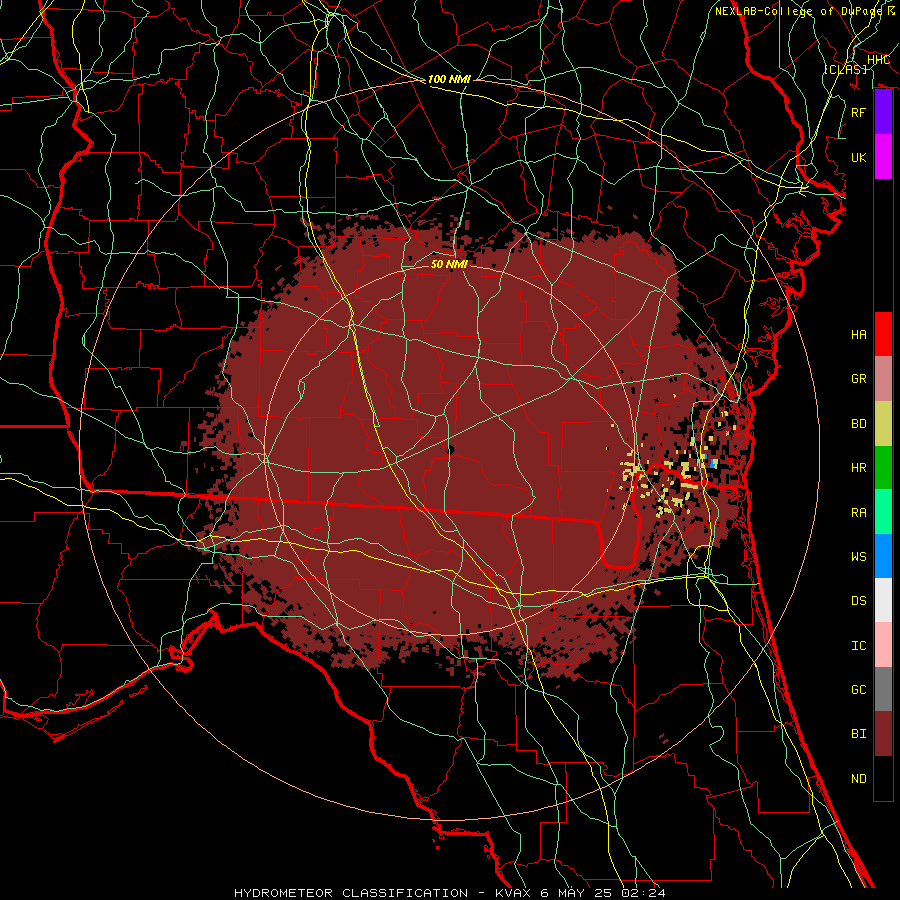Screen dimensions: 900x900
Task: Click the BI dark-red legend swatch
Action: tap(883, 734)
